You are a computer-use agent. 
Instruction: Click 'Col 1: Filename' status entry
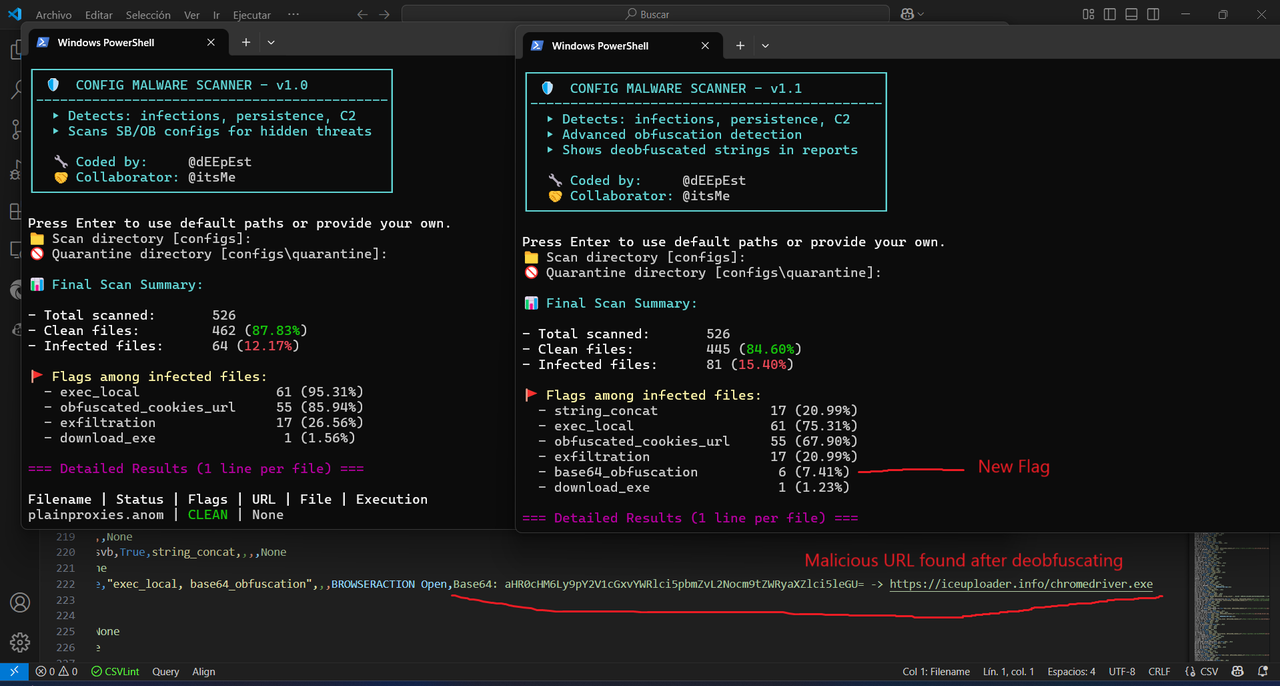936,672
